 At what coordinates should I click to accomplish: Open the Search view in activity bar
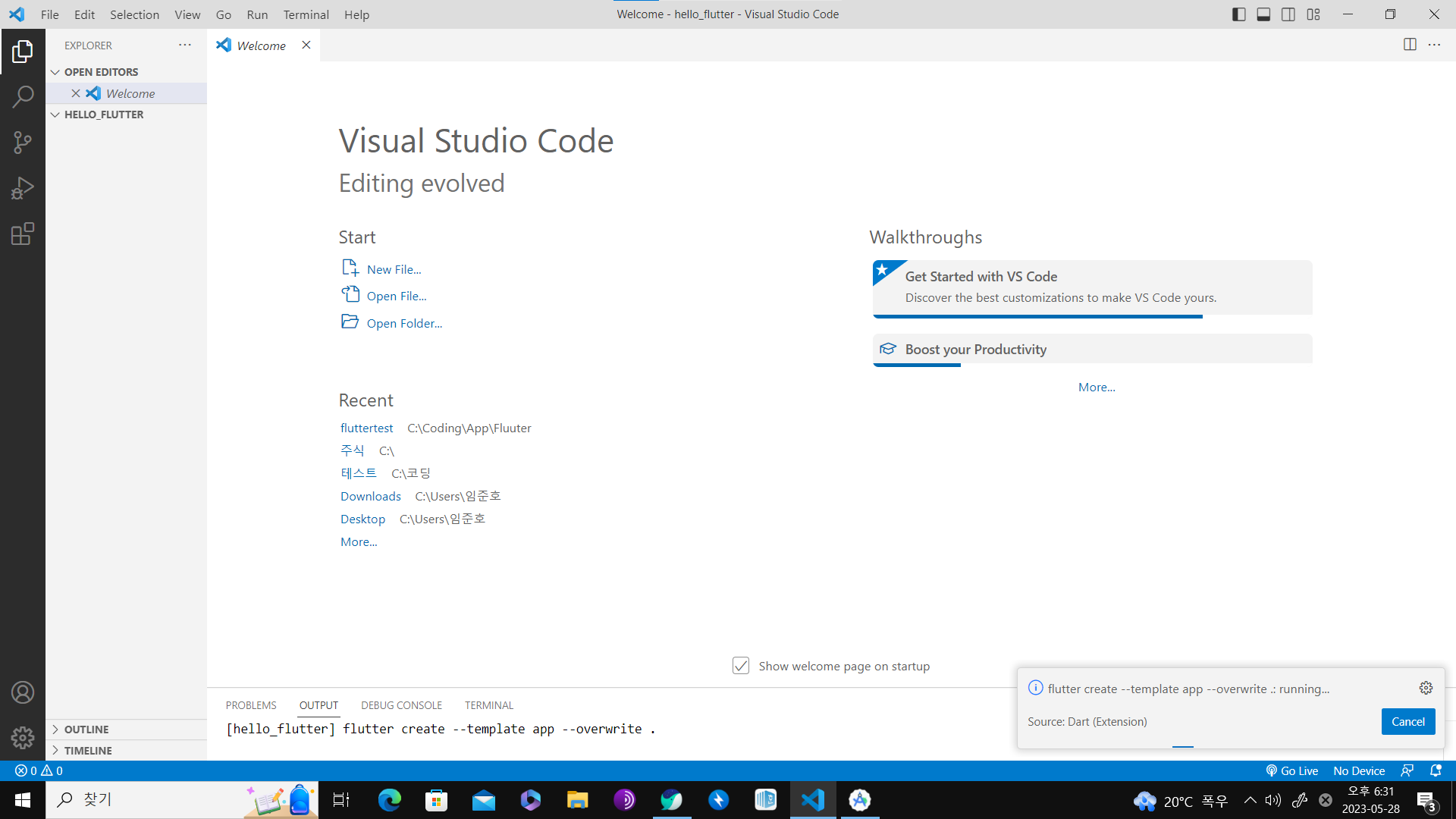[x=23, y=97]
